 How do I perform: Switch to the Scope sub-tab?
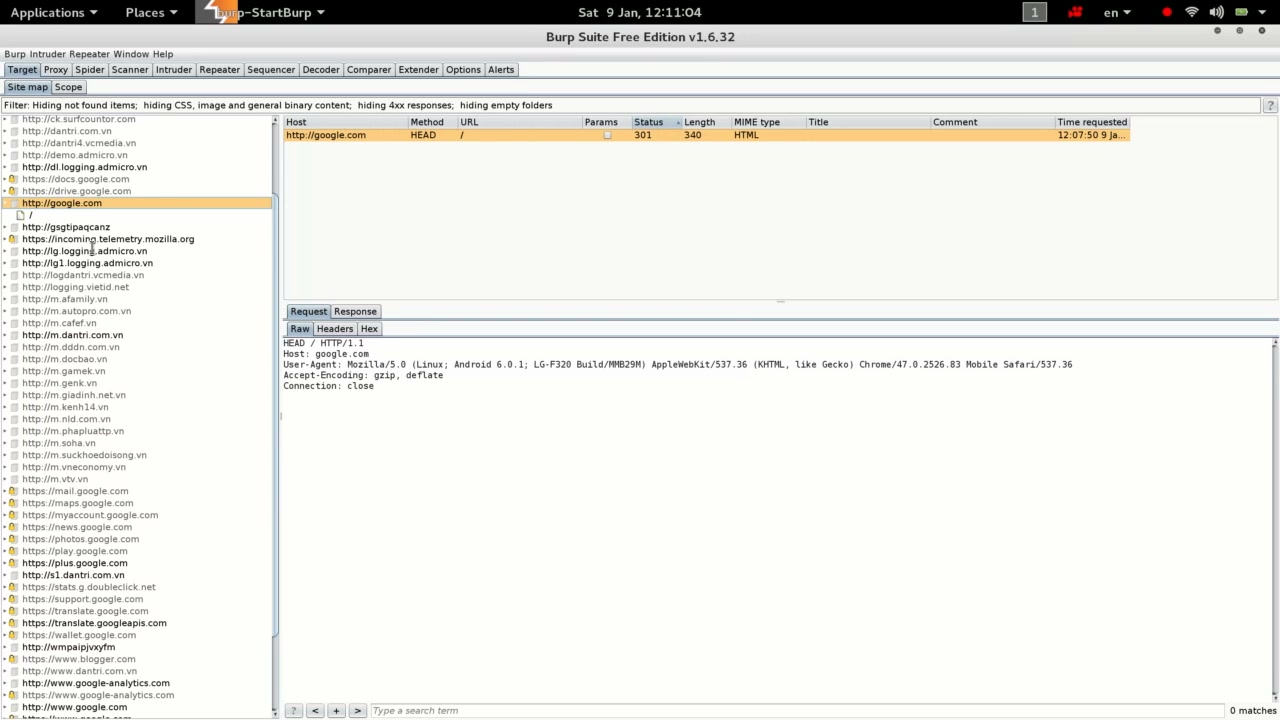68,87
